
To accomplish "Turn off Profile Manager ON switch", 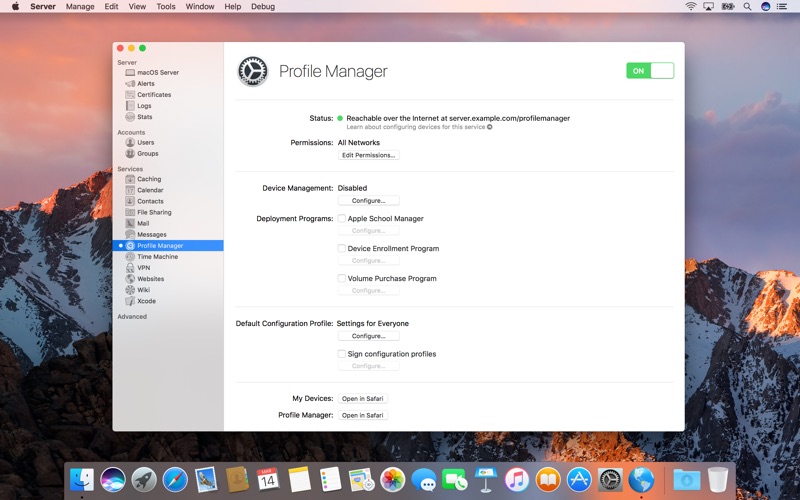I will (x=650, y=71).
